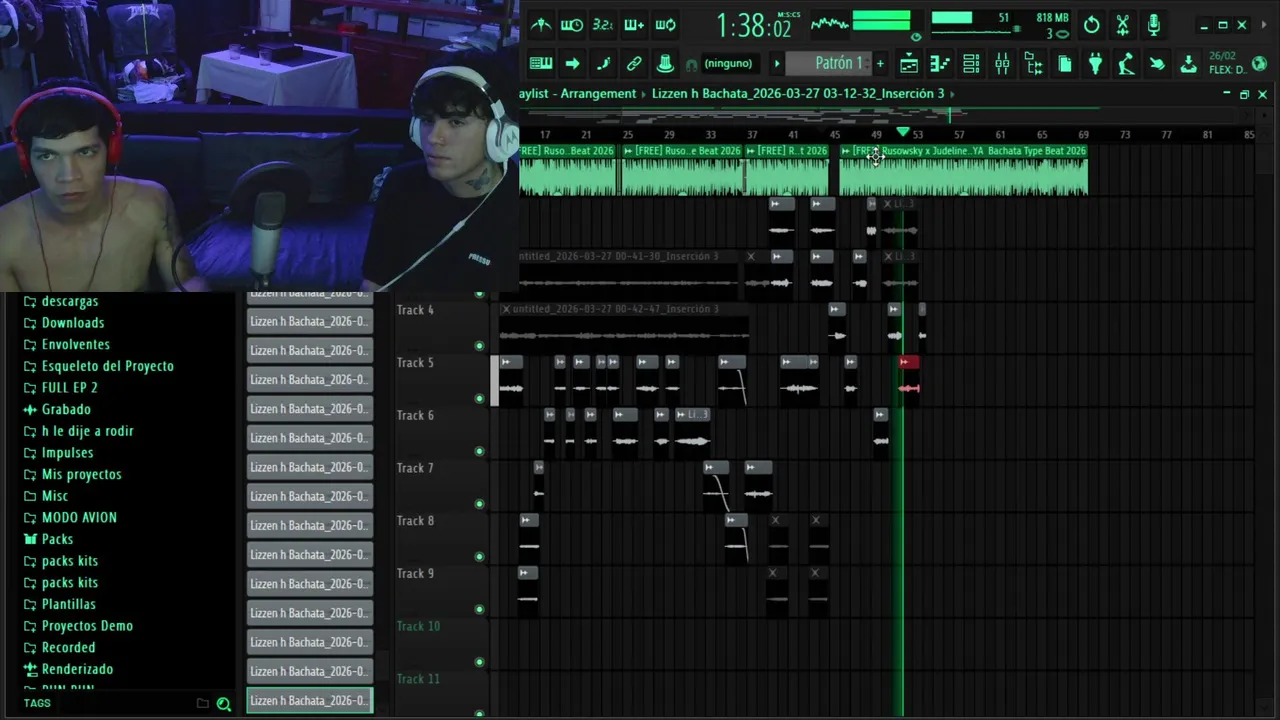1280x720 pixels.
Task: Open the piano roll view icon
Action: click(940, 64)
